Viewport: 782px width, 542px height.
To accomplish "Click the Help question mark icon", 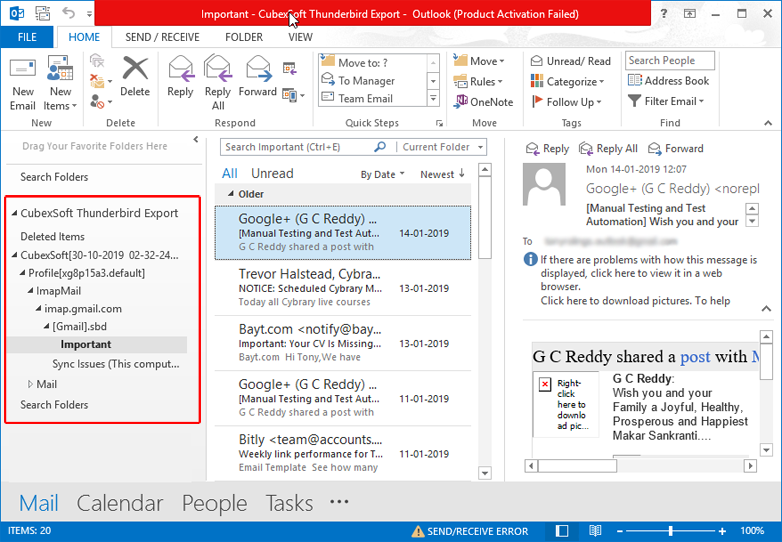I will click(x=663, y=13).
